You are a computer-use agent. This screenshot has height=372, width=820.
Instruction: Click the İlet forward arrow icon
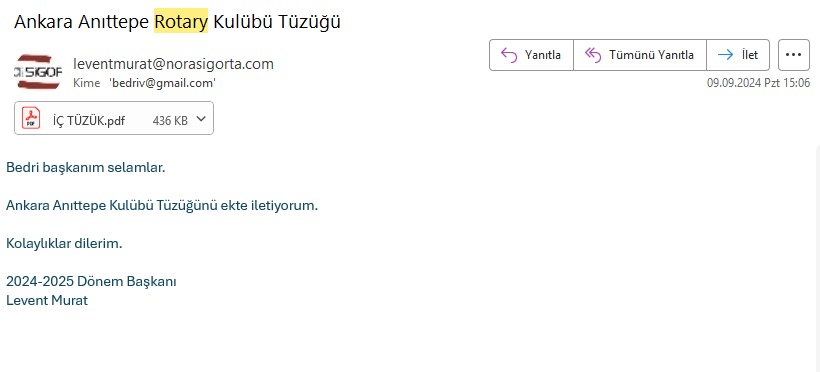pos(725,54)
